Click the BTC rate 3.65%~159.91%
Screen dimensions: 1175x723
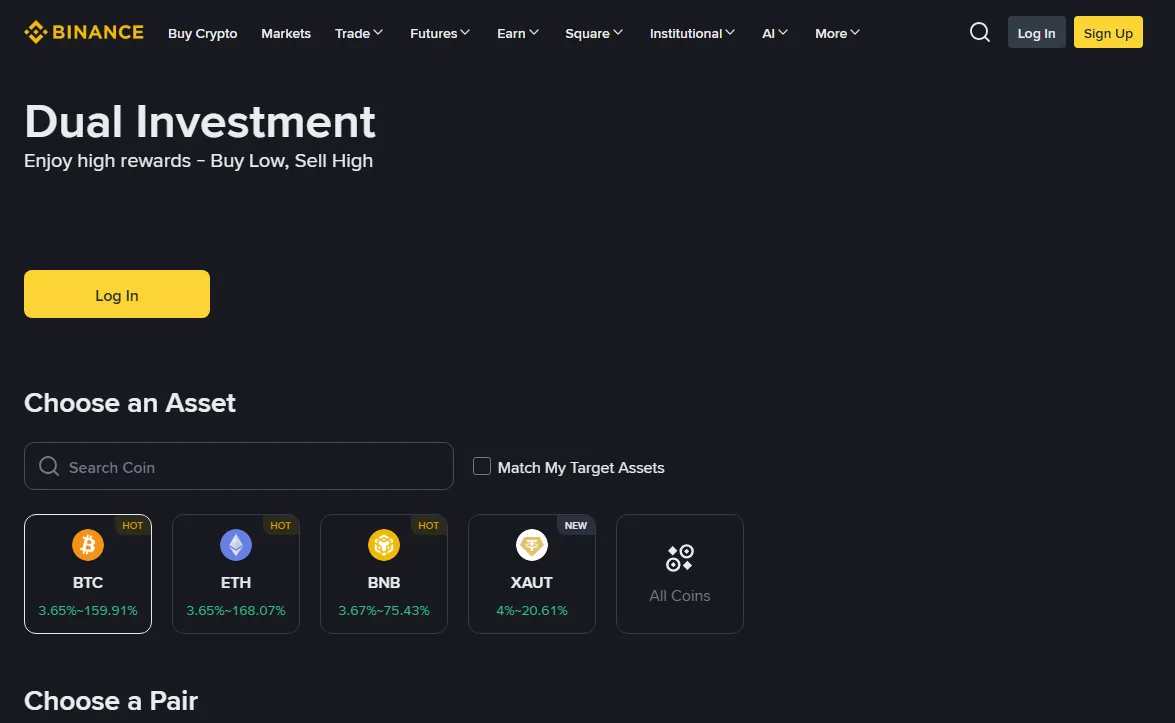(x=88, y=611)
